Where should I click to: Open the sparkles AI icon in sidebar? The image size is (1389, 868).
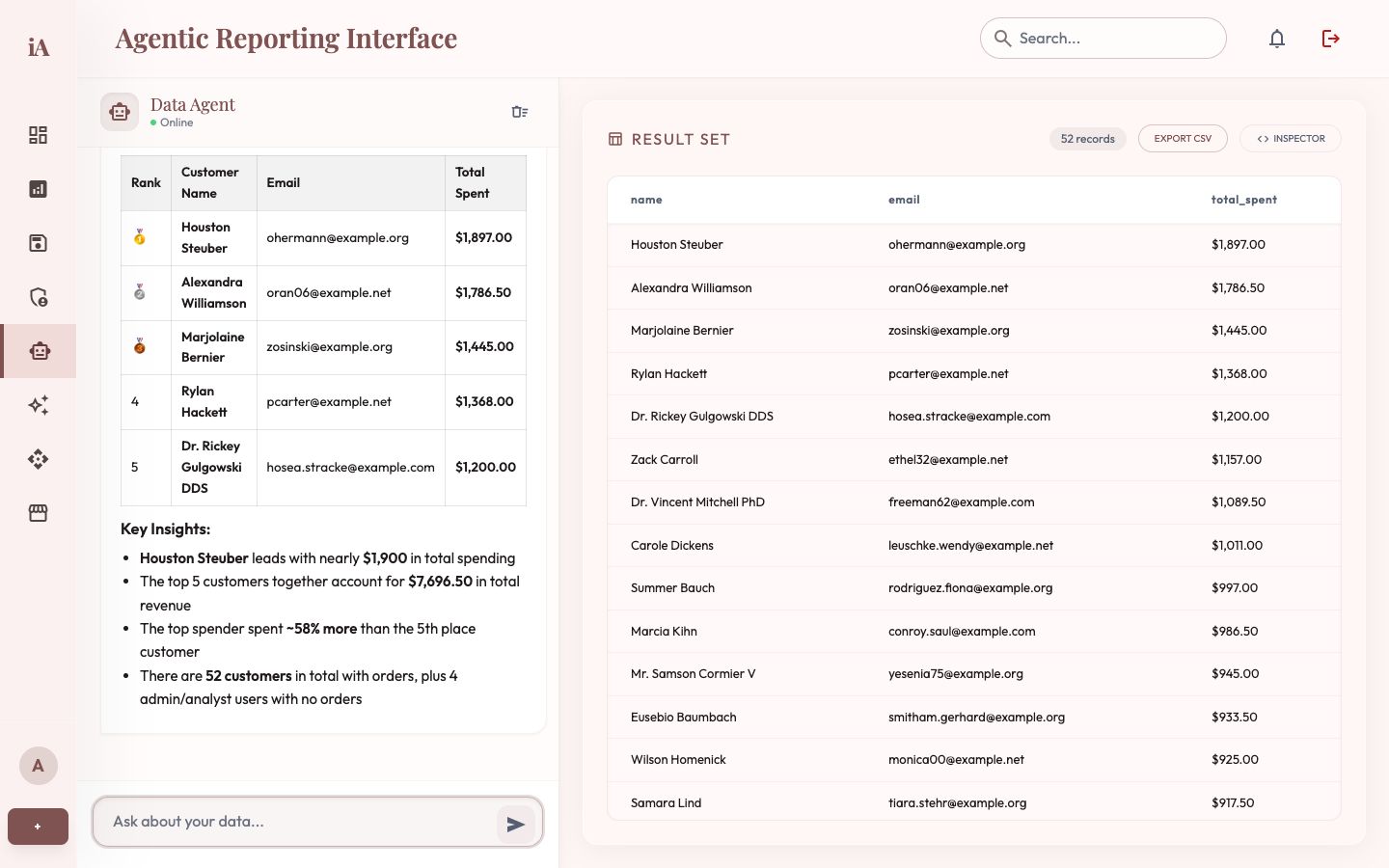[x=38, y=405]
